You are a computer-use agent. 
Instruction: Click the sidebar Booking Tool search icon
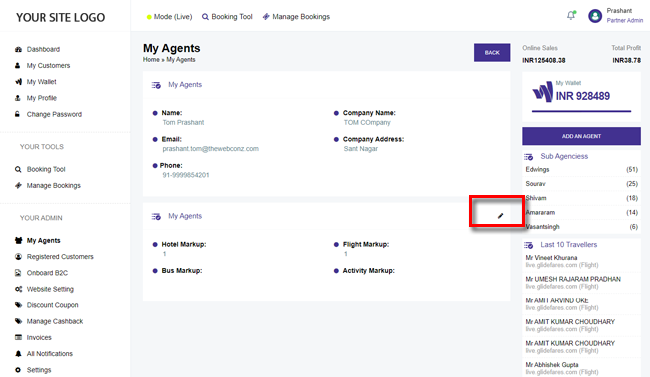[x=18, y=169]
